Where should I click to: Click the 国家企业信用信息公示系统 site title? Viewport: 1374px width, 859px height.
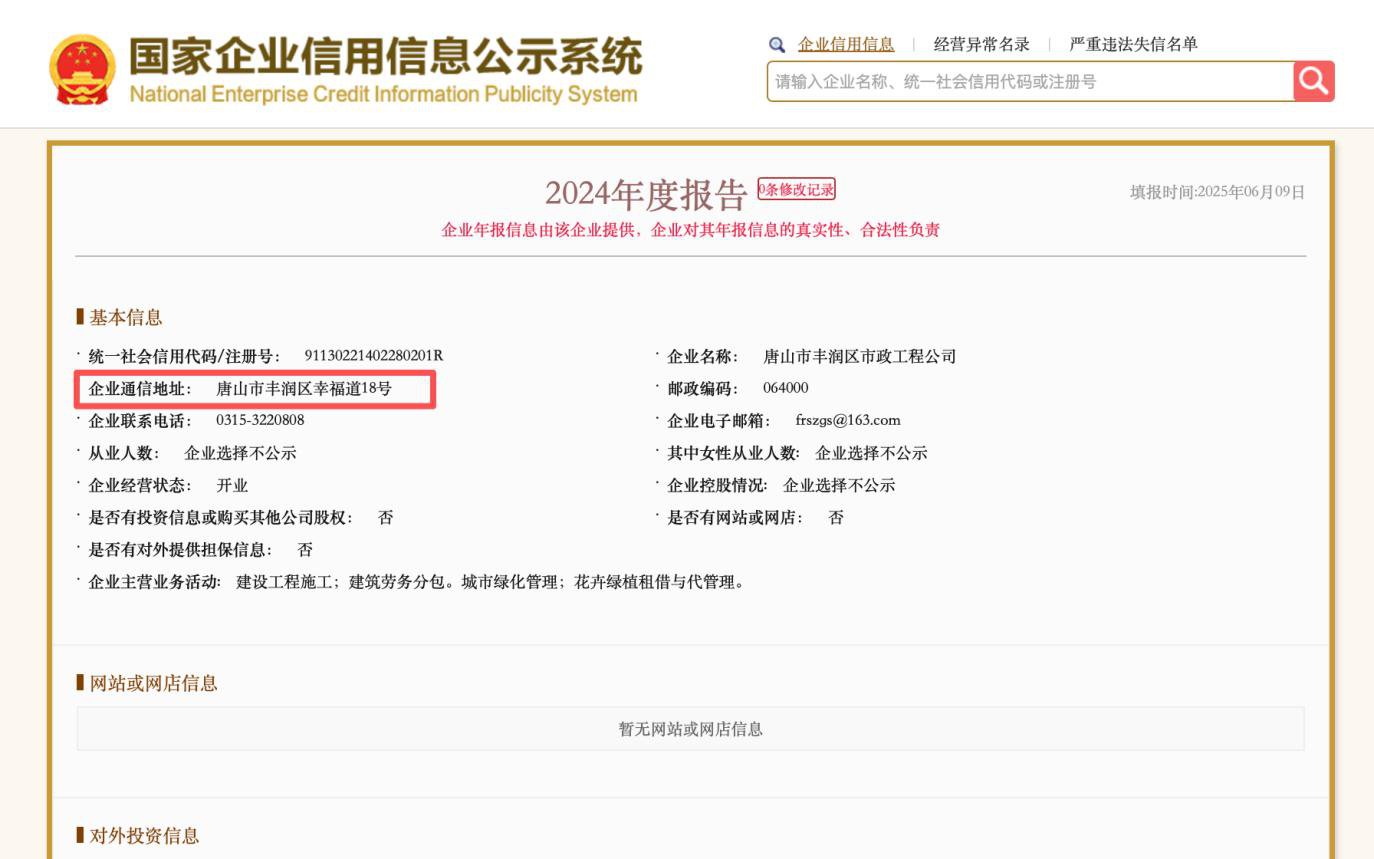[x=385, y=57]
